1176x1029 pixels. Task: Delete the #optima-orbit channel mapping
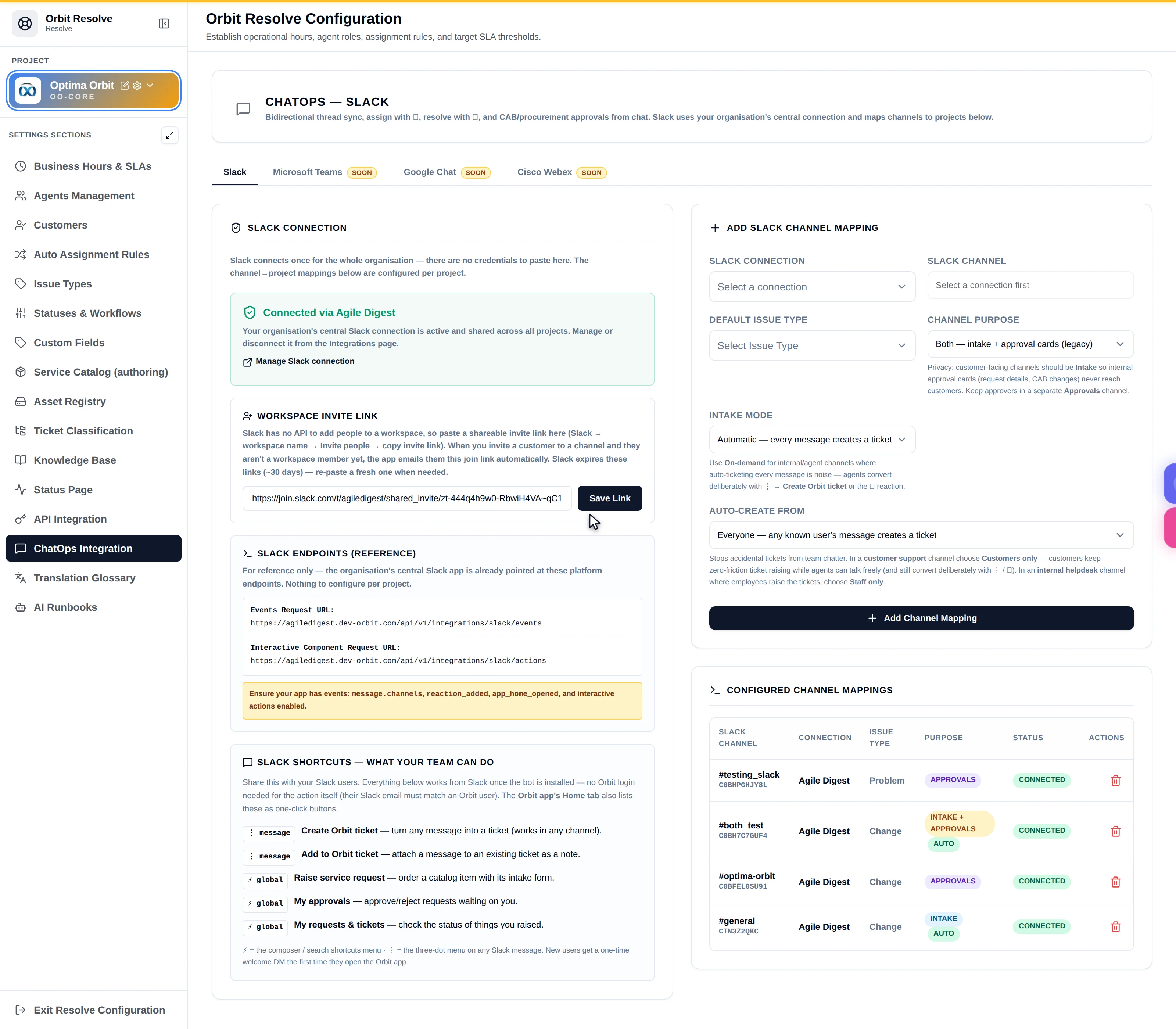coord(1115,882)
